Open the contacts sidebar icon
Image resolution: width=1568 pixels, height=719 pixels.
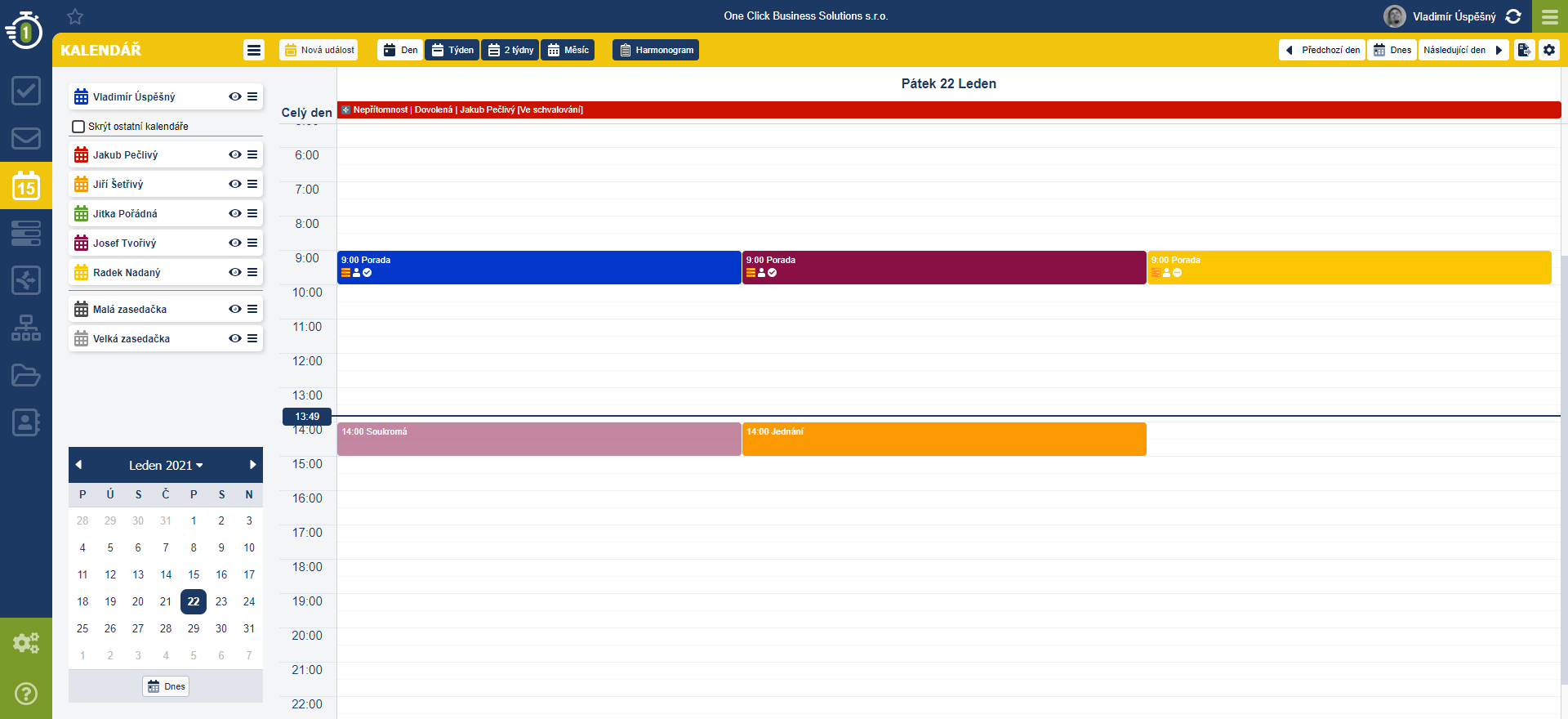[26, 422]
